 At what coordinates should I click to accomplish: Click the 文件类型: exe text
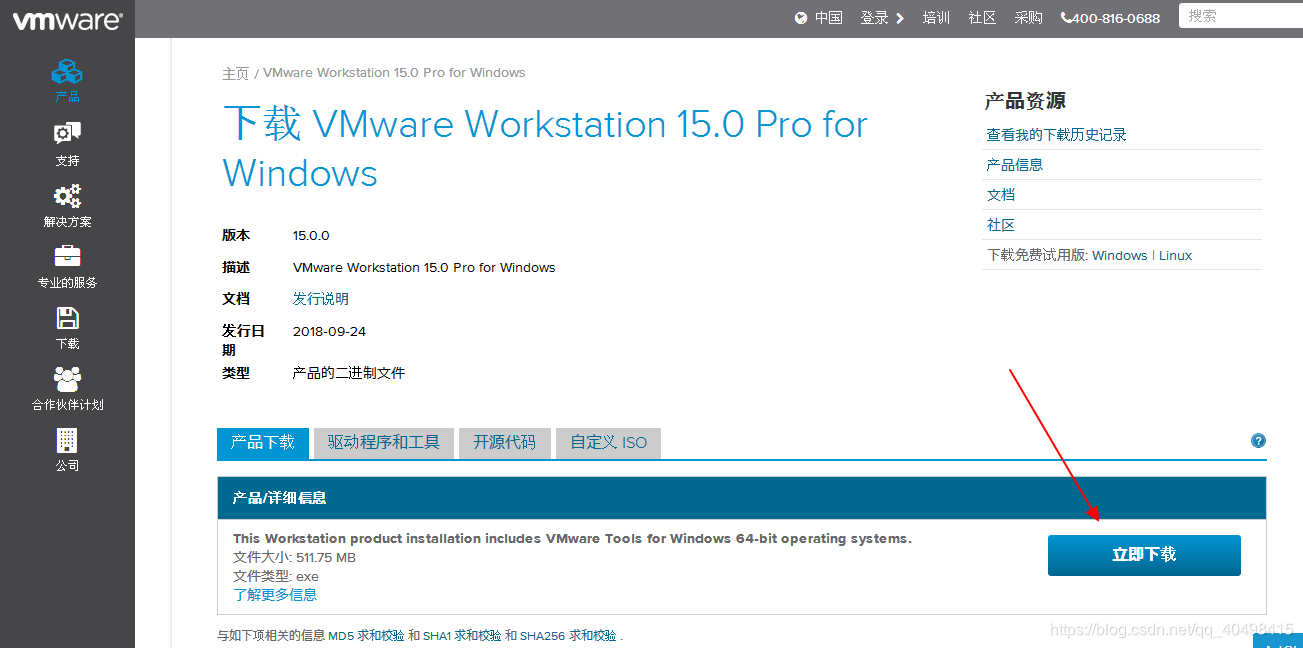pyautogui.click(x=276, y=576)
